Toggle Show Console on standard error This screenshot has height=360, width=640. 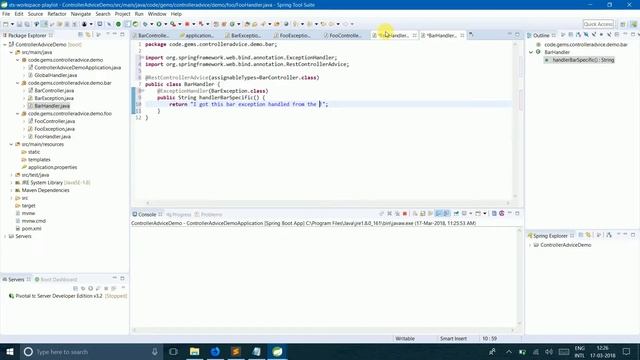(x=446, y=213)
